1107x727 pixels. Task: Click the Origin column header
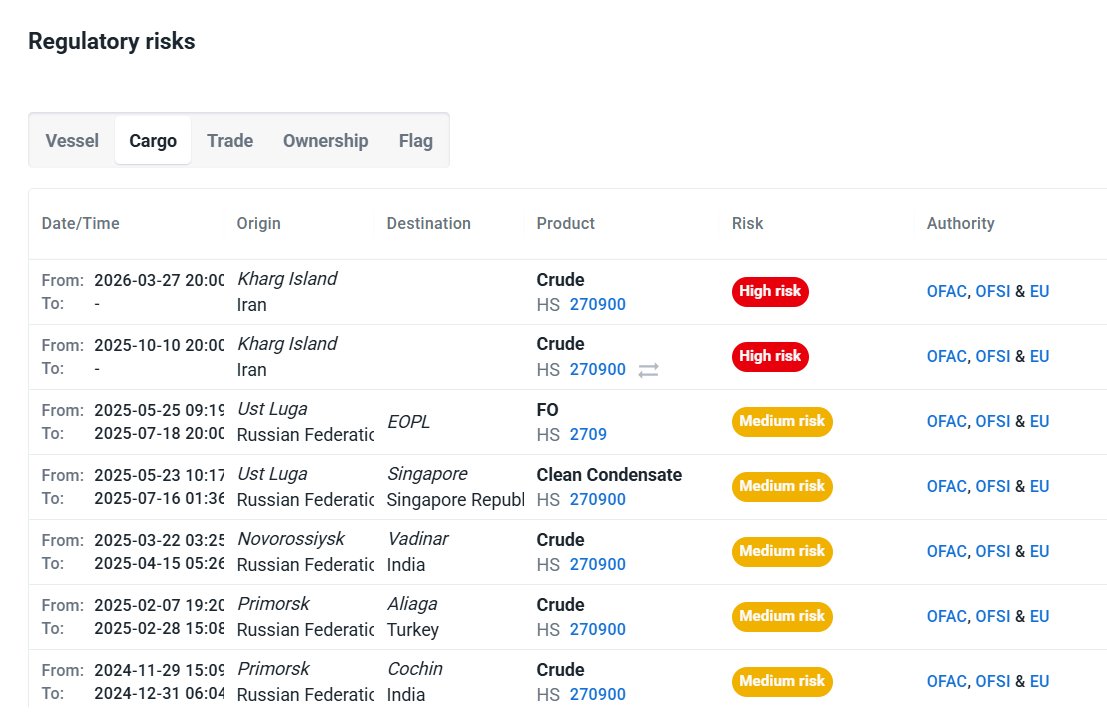(258, 223)
